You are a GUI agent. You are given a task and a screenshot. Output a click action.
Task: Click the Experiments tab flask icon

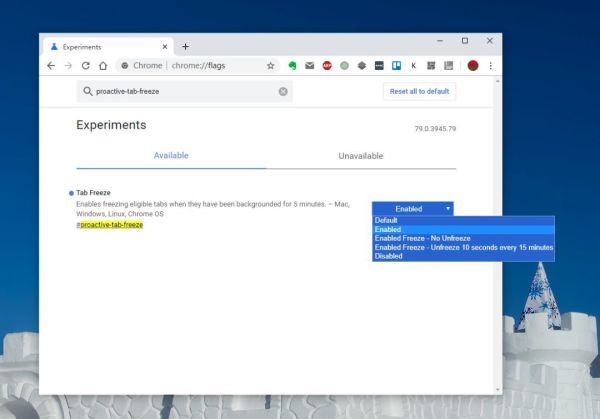click(x=54, y=47)
